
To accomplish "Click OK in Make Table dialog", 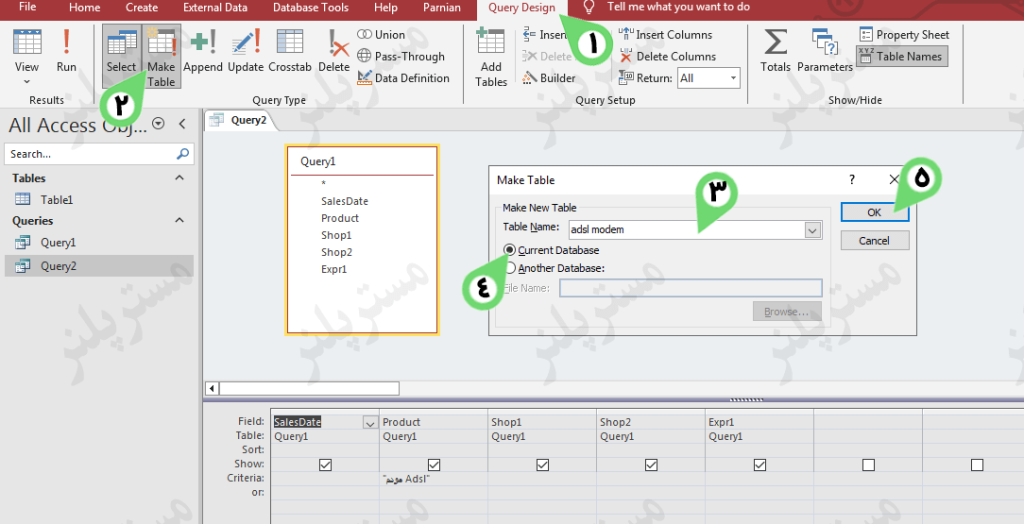I will [x=874, y=212].
